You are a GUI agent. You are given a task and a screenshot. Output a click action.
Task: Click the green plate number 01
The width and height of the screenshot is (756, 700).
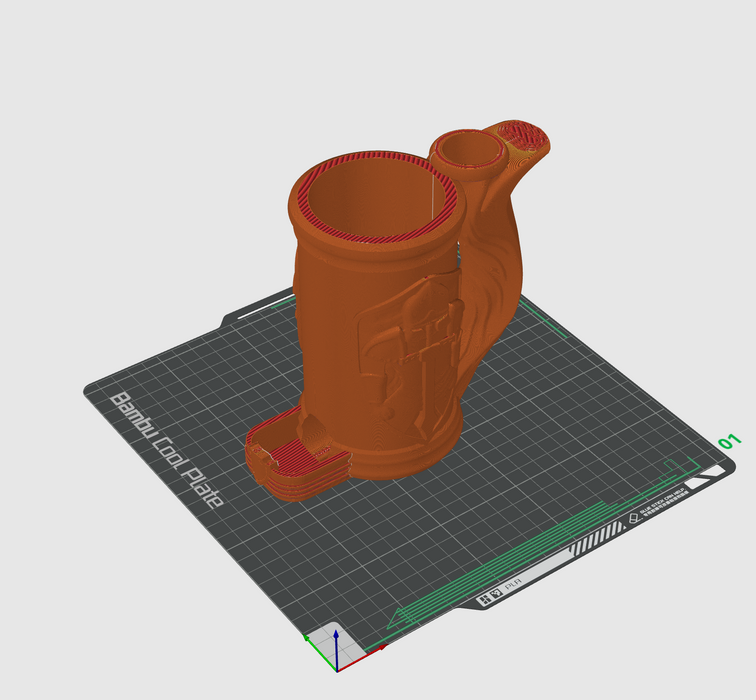729,441
